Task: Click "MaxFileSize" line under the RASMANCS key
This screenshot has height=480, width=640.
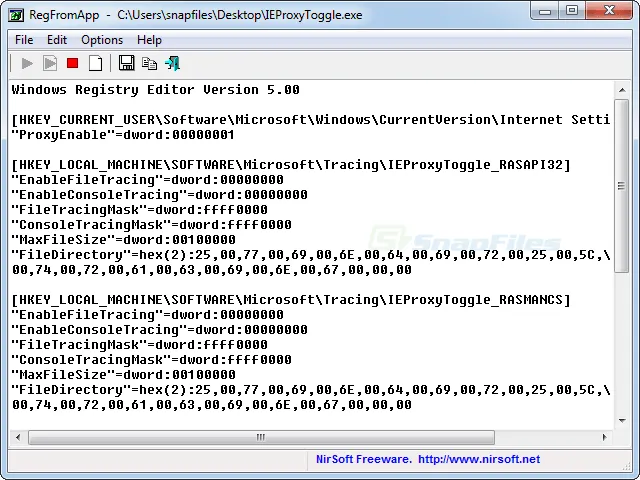Action: coord(124,375)
